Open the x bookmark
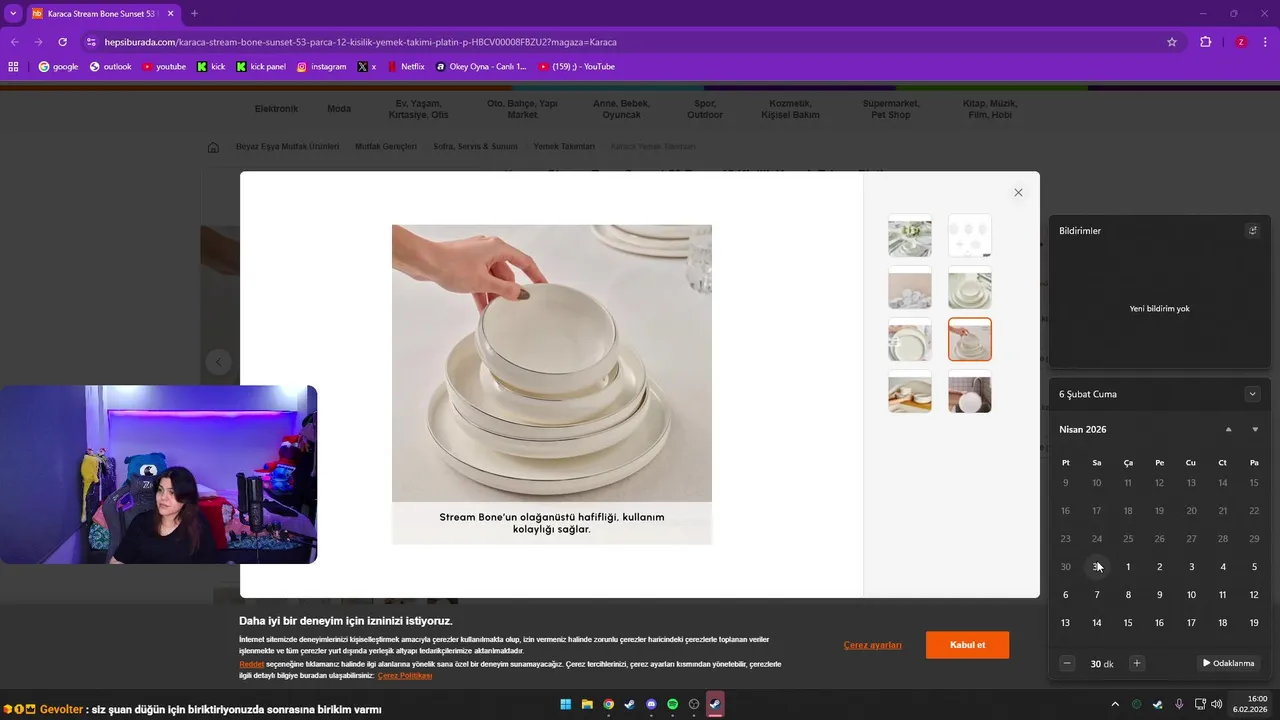The image size is (1280, 720). coord(367,67)
